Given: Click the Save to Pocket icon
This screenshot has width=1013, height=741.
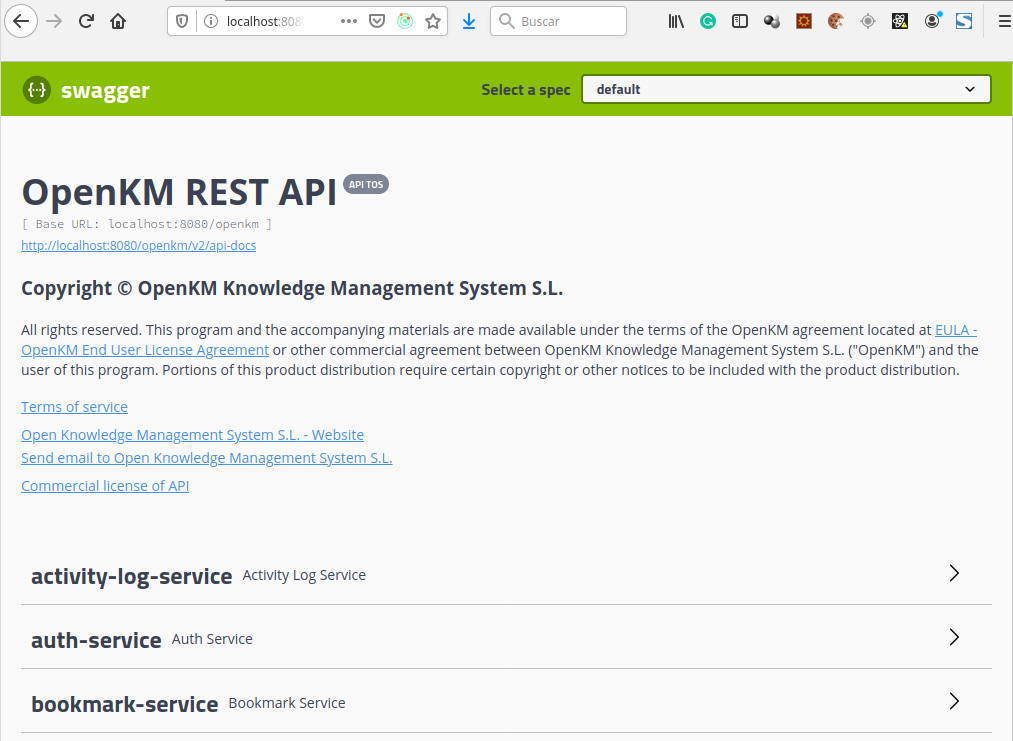Looking at the screenshot, I should click(x=377, y=21).
